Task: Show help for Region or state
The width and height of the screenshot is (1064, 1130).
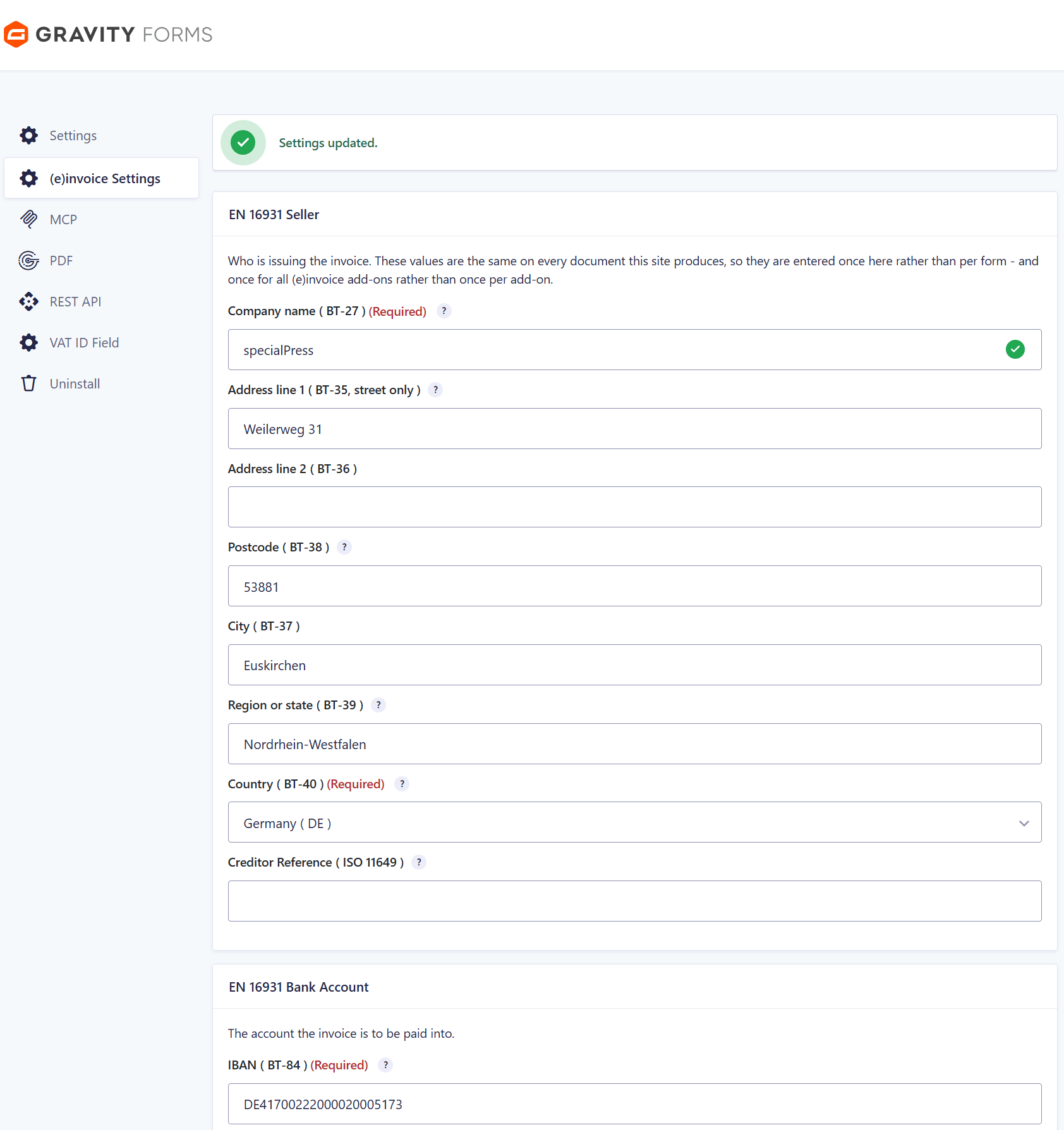Action: [378, 705]
